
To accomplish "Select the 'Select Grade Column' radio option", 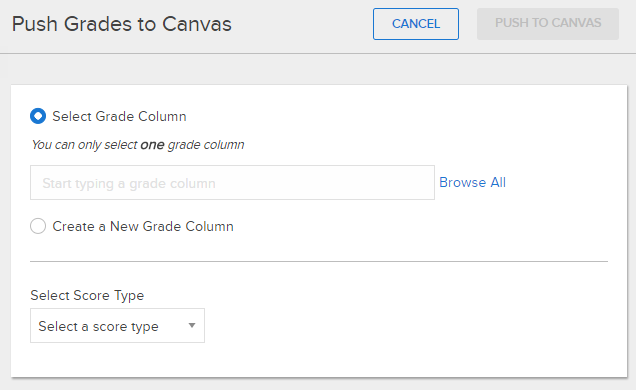I will [x=38, y=116].
